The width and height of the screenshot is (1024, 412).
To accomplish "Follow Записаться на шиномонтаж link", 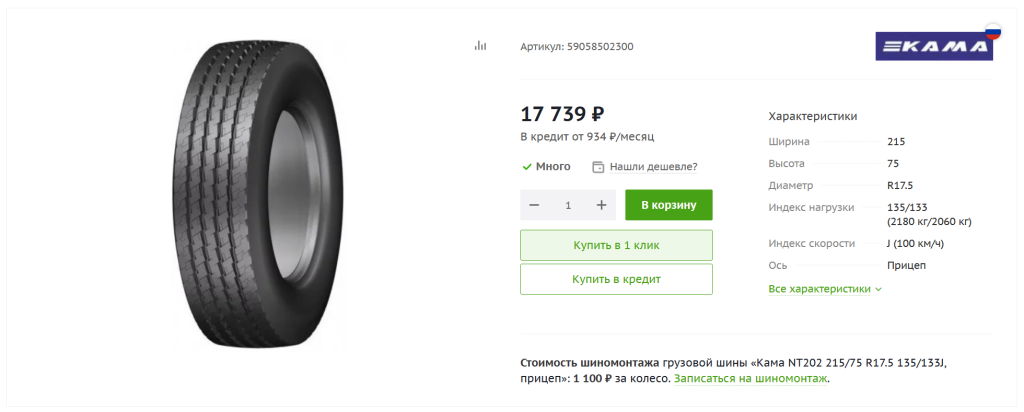I will coord(751,379).
